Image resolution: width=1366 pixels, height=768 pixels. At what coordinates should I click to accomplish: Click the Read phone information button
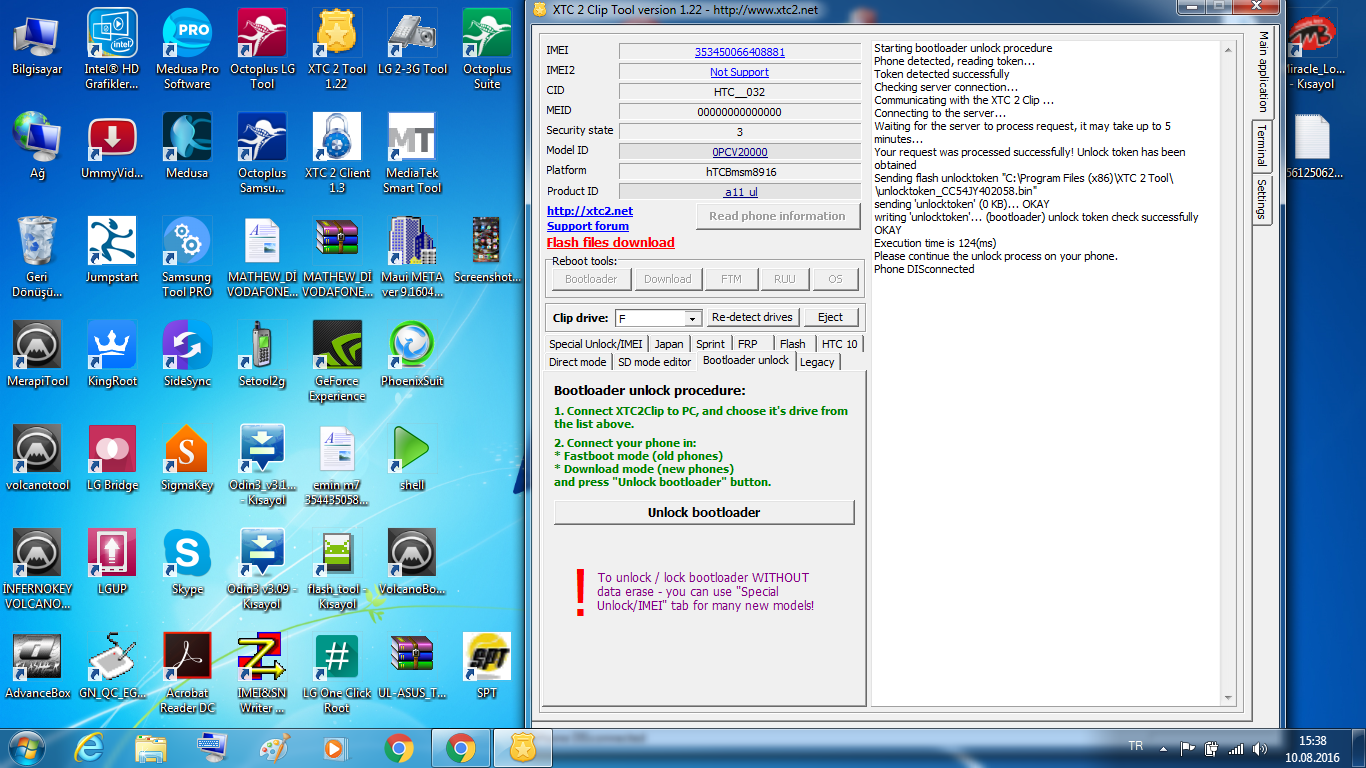pyautogui.click(x=777, y=216)
